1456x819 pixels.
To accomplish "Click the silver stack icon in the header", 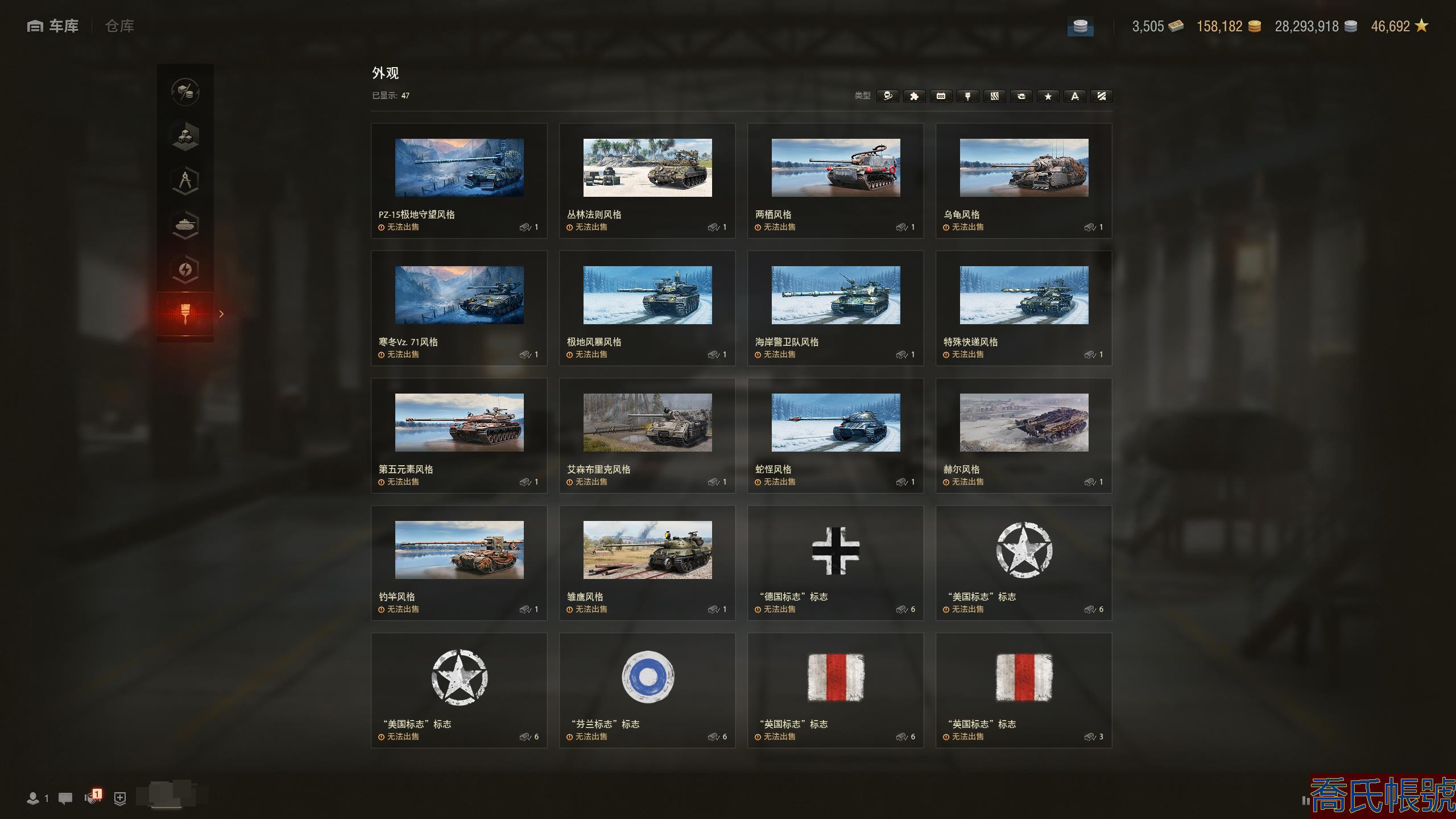I will 1080,27.
